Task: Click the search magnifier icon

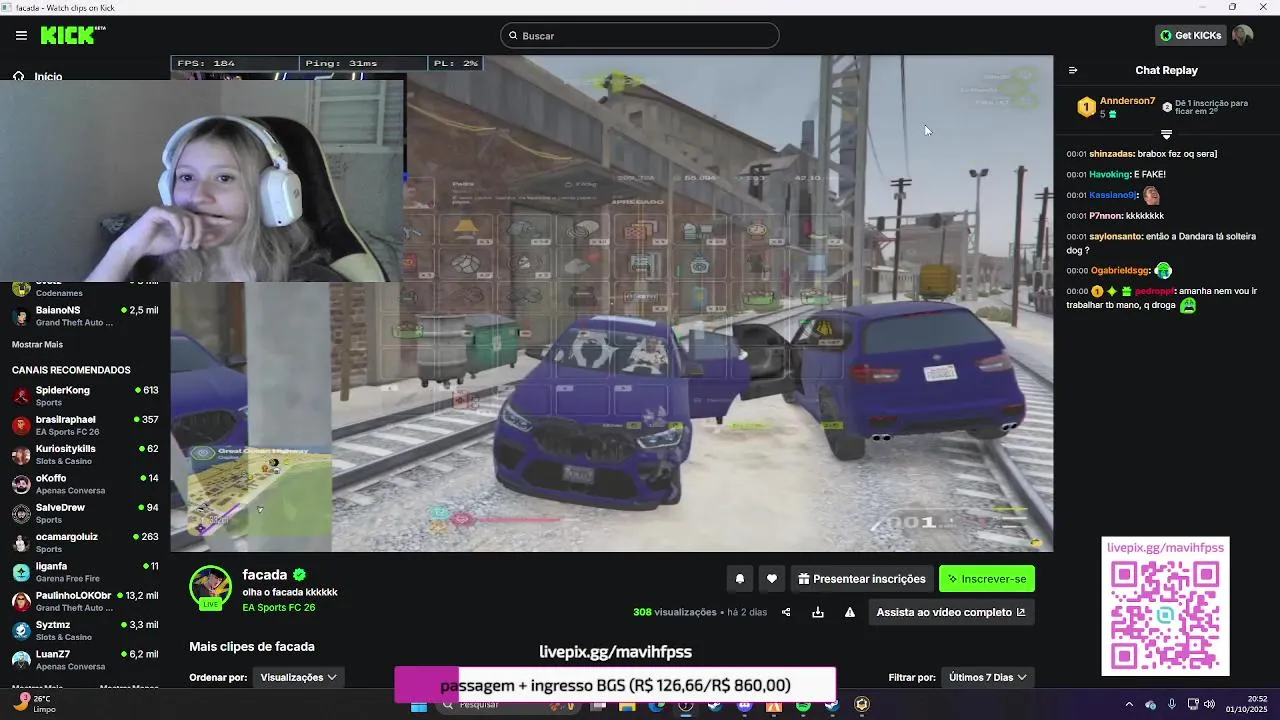Action: 514,36
